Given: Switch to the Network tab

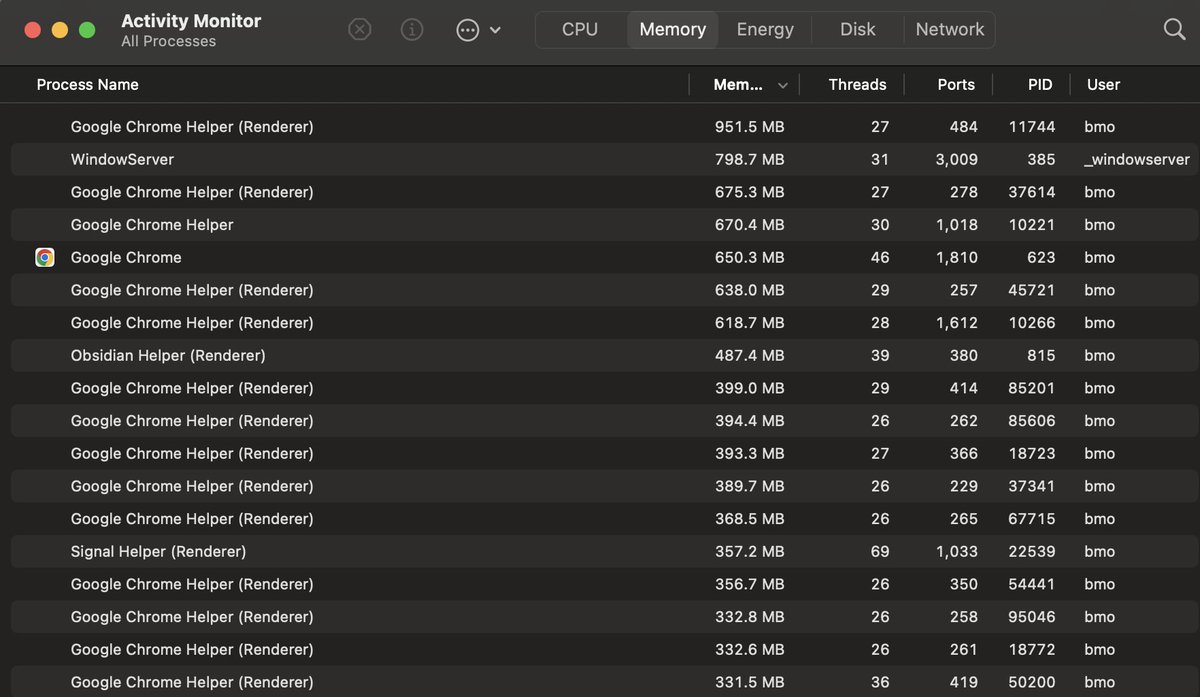Looking at the screenshot, I should pos(950,30).
